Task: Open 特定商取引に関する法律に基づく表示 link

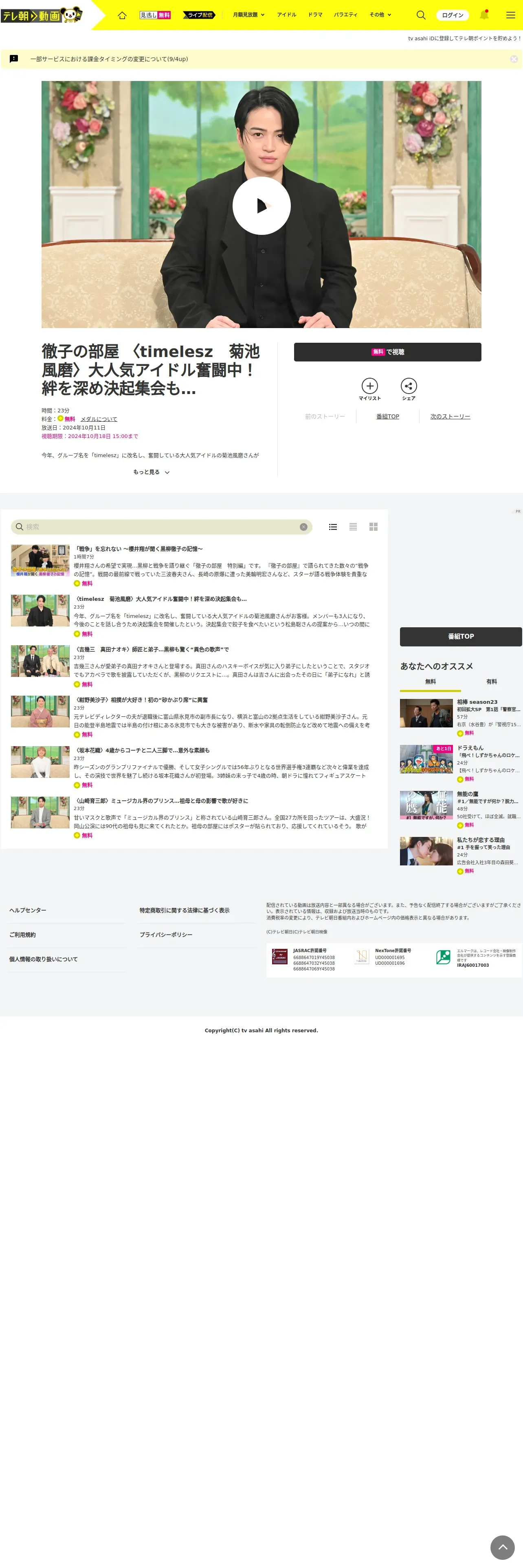Action: tap(184, 911)
